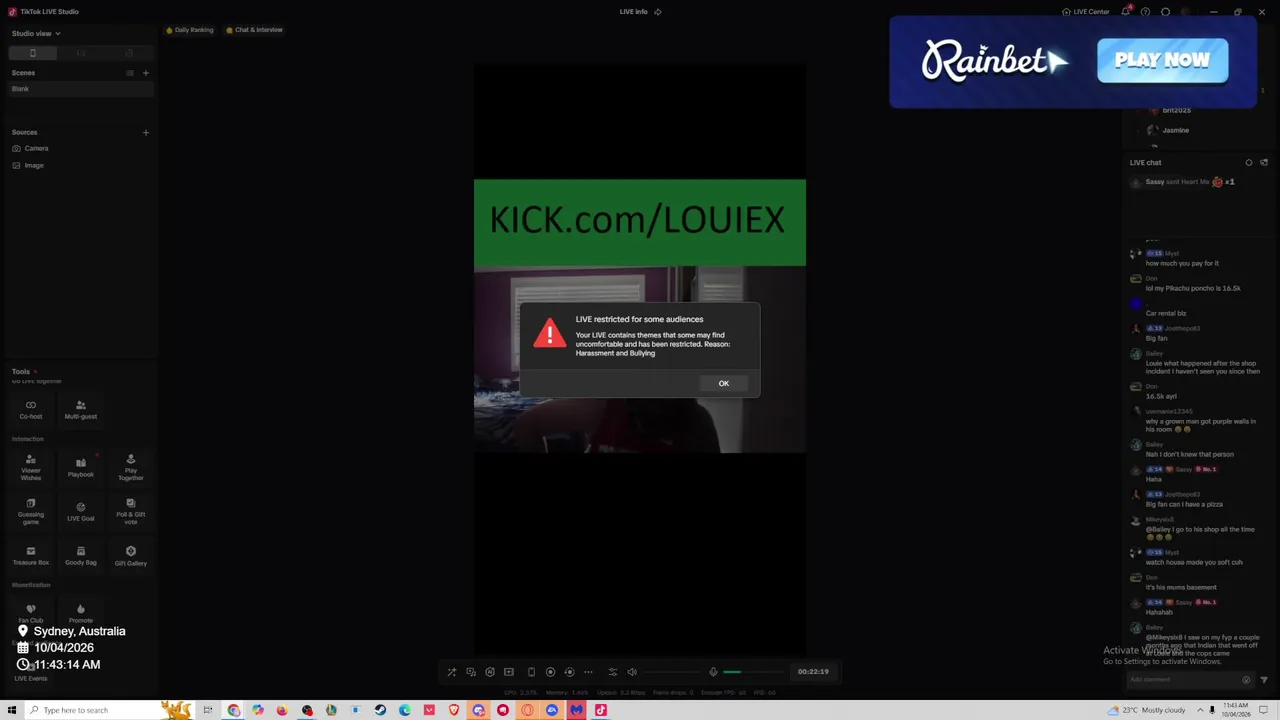Open the Fan Club tool

31,613
